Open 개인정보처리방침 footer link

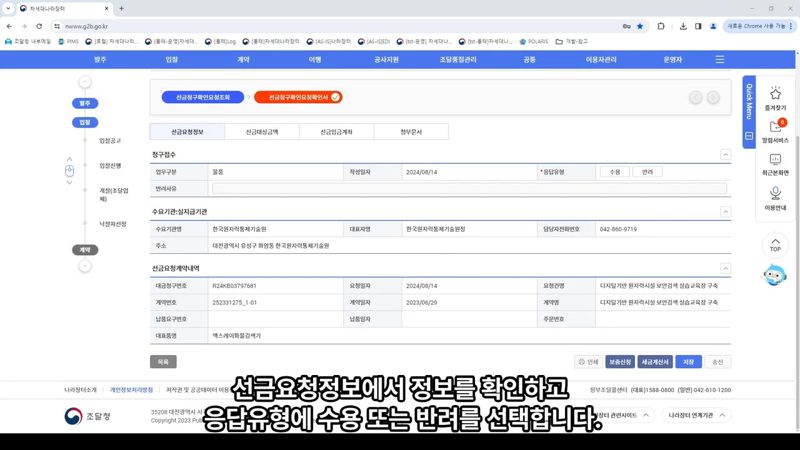click(x=132, y=390)
